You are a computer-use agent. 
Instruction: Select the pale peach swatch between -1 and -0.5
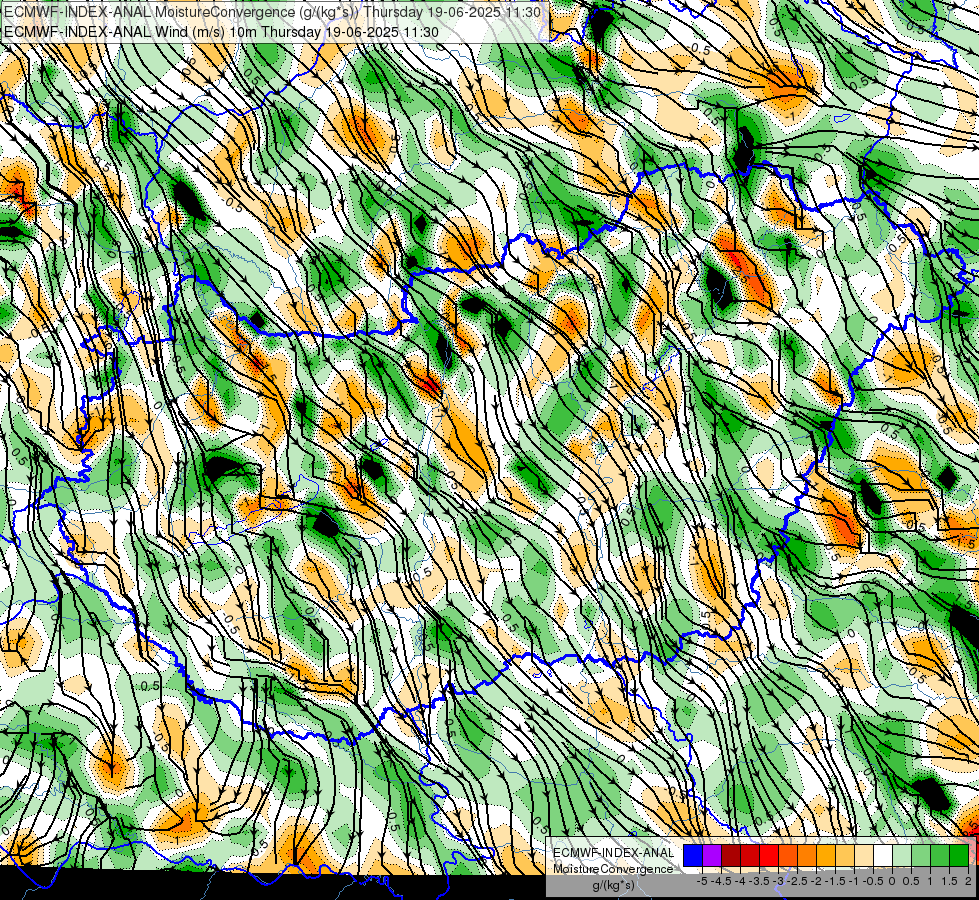[x=864, y=855]
